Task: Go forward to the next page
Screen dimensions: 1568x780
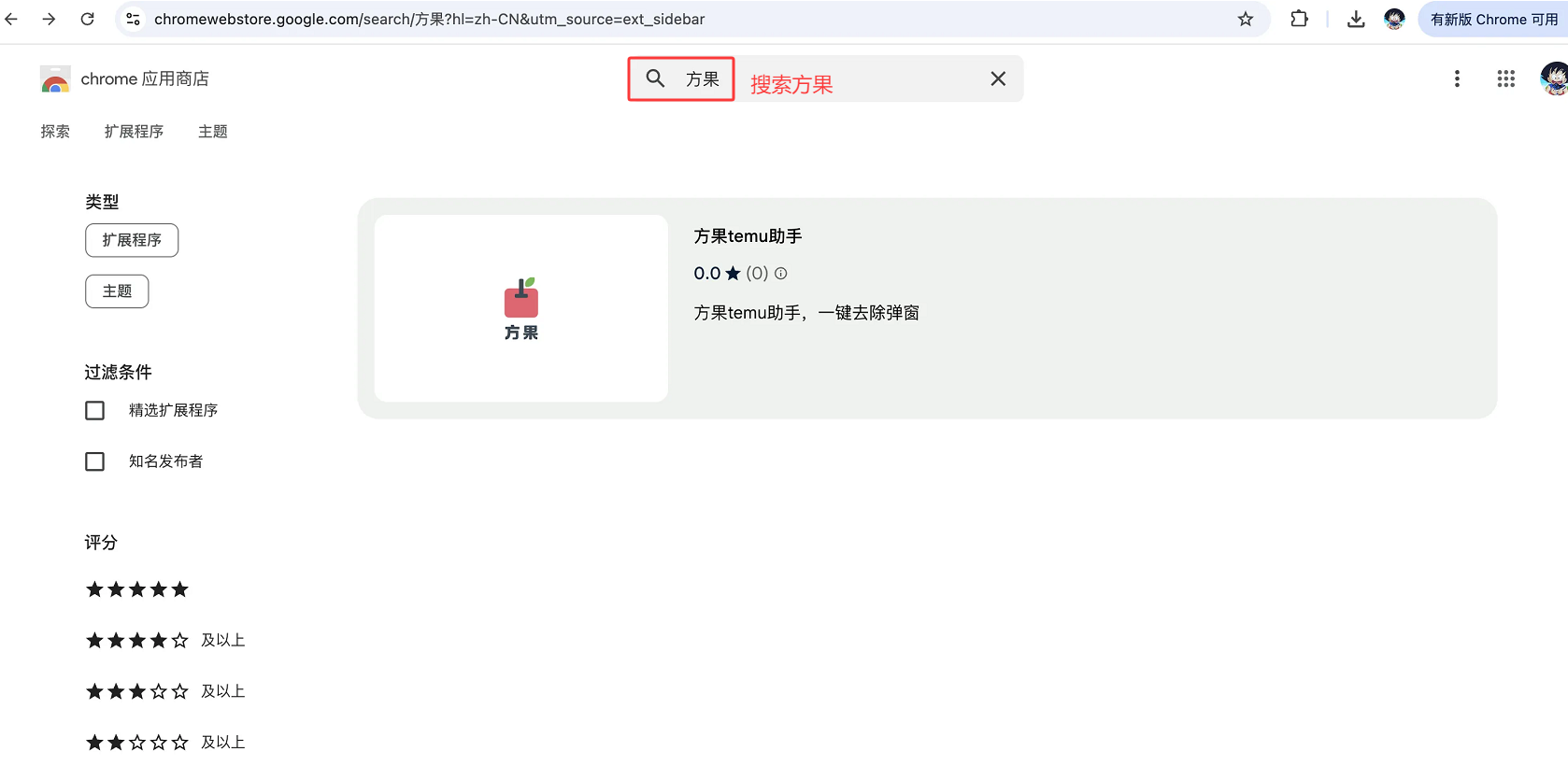Action: click(49, 19)
